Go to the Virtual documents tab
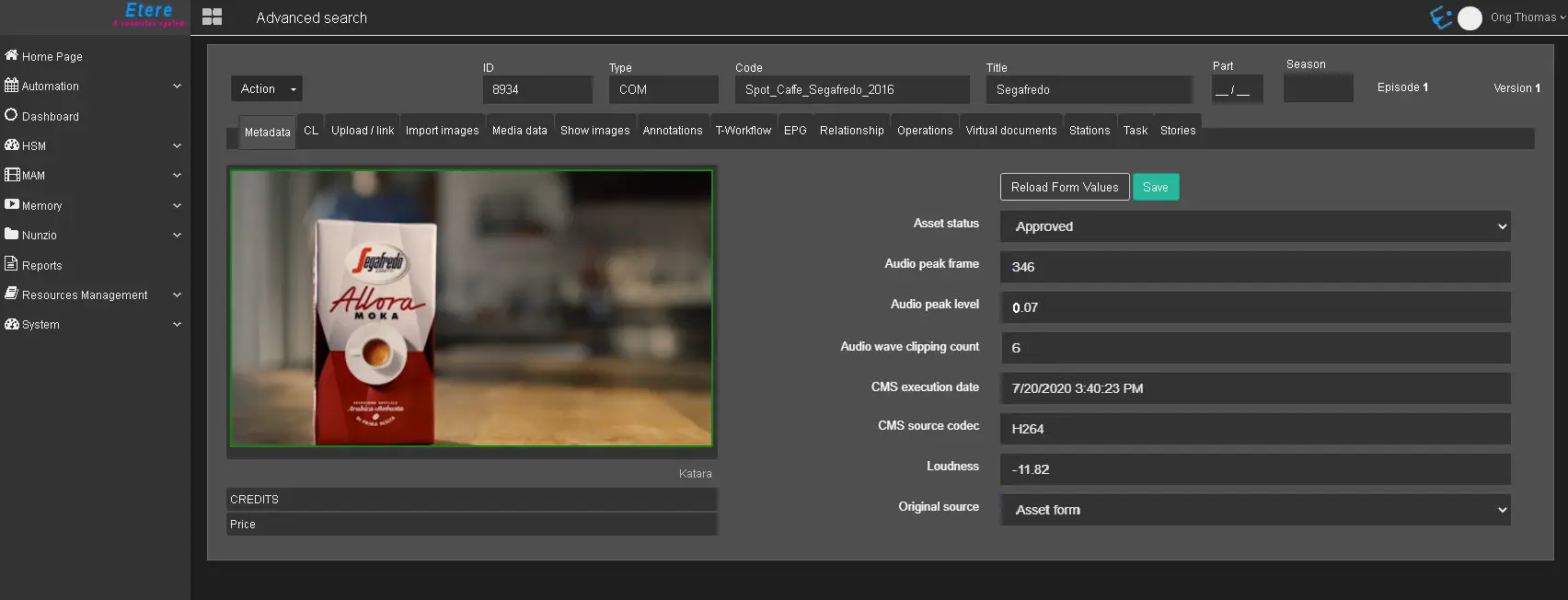1568x600 pixels. (x=1010, y=131)
